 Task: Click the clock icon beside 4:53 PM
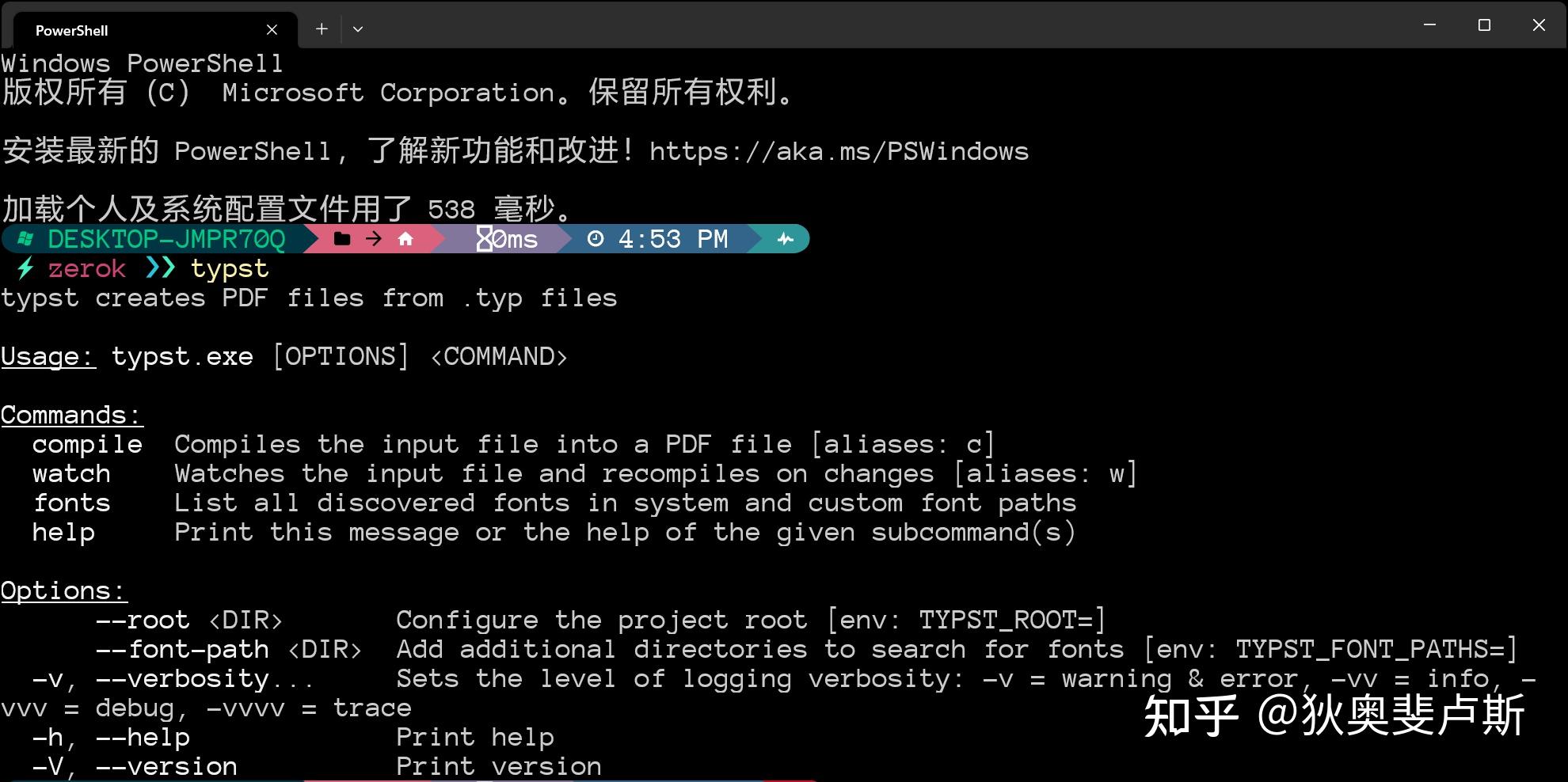596,238
